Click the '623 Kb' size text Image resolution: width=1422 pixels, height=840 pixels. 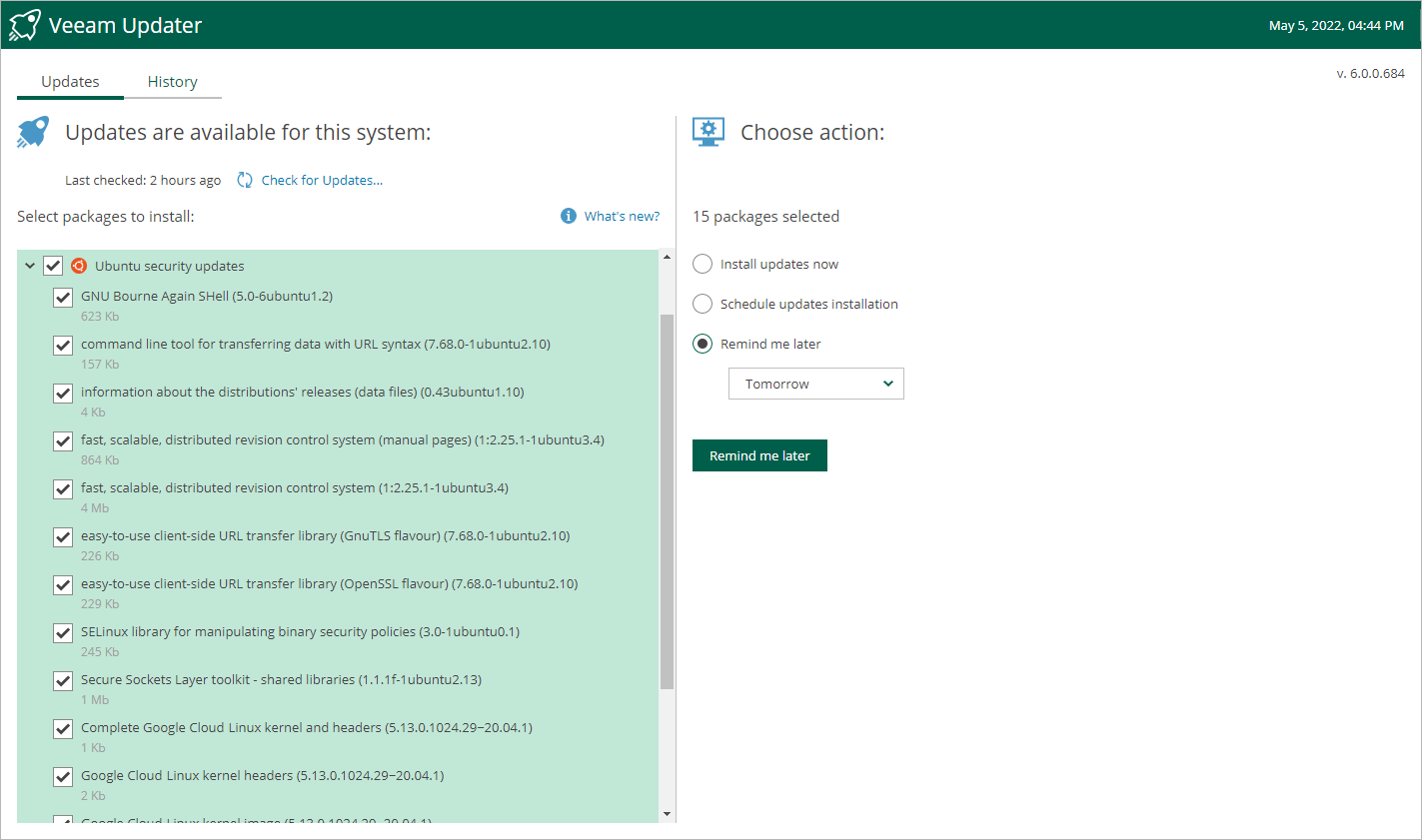pos(100,317)
